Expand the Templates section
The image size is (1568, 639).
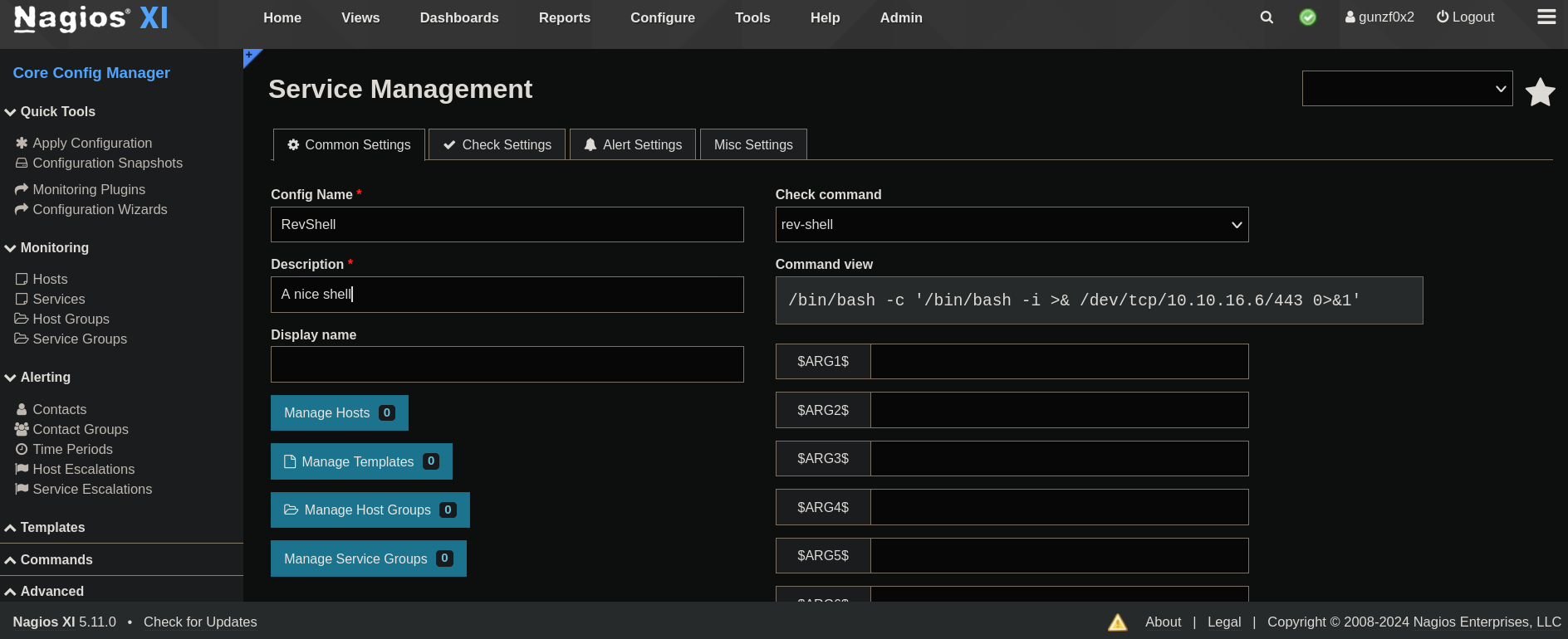[45, 527]
